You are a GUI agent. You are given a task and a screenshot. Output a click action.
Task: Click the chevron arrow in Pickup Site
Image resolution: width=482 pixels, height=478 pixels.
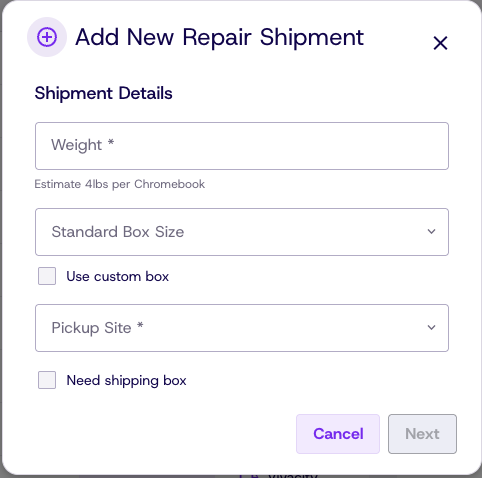[x=432, y=327]
